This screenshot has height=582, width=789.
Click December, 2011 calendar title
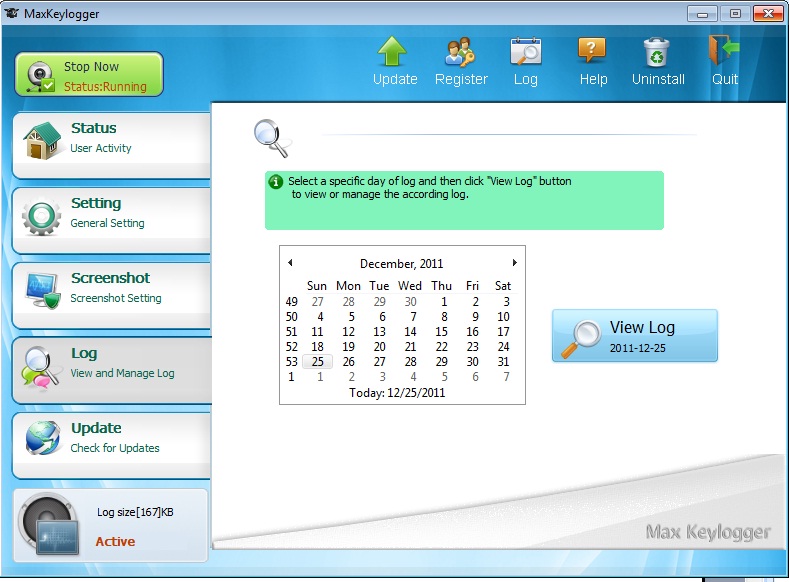pos(402,264)
